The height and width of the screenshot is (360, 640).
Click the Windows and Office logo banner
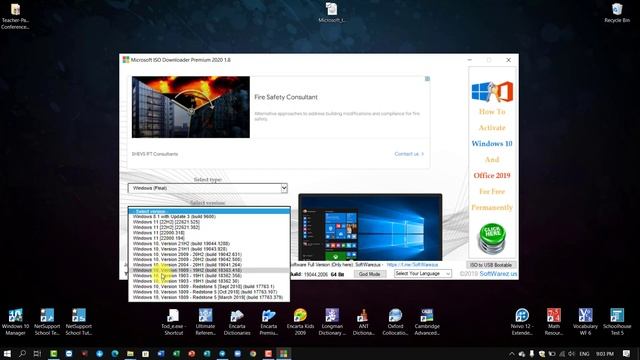[492, 91]
